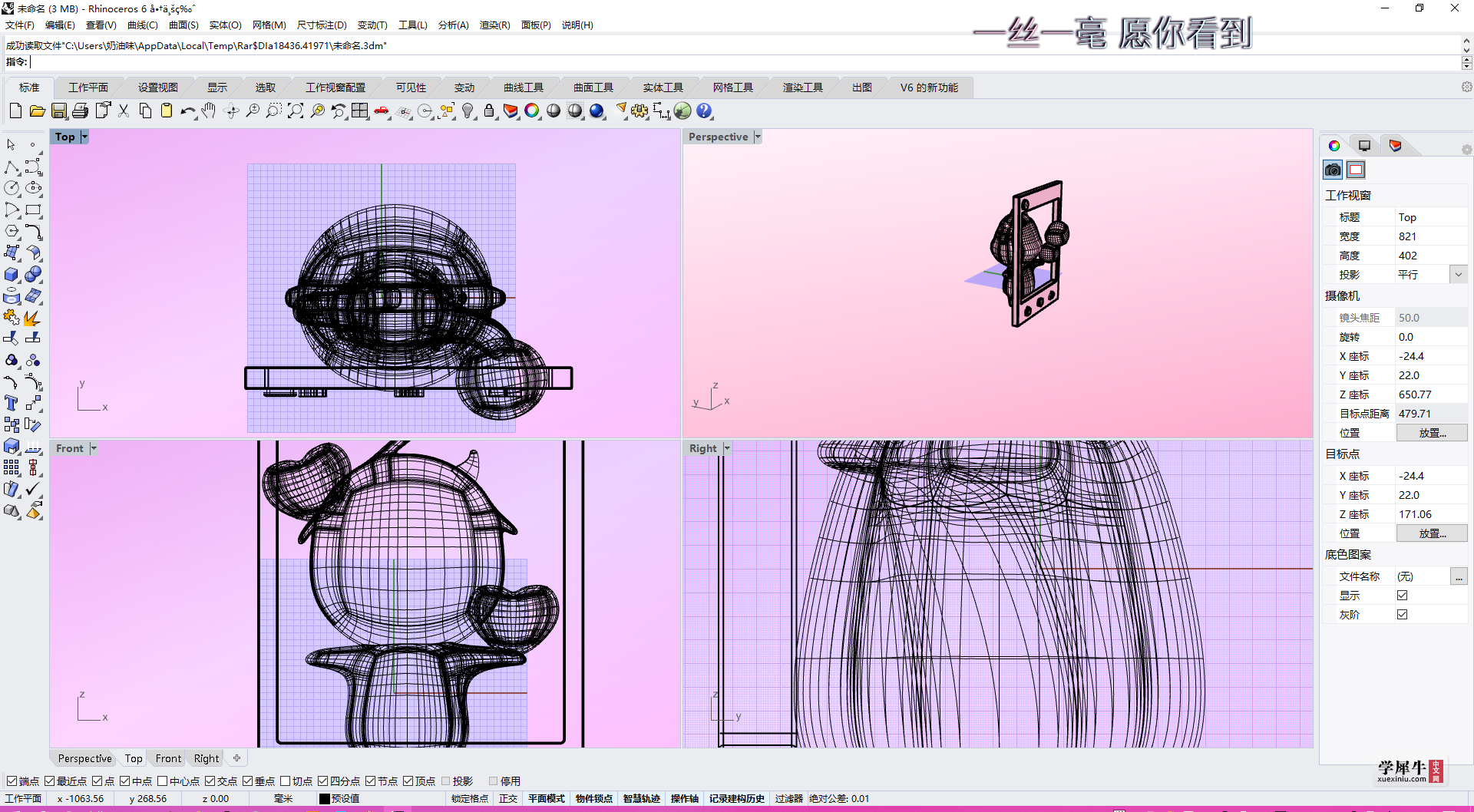This screenshot has height=812, width=1474.
Task: Open a file with the folder icon
Action: click(x=37, y=111)
